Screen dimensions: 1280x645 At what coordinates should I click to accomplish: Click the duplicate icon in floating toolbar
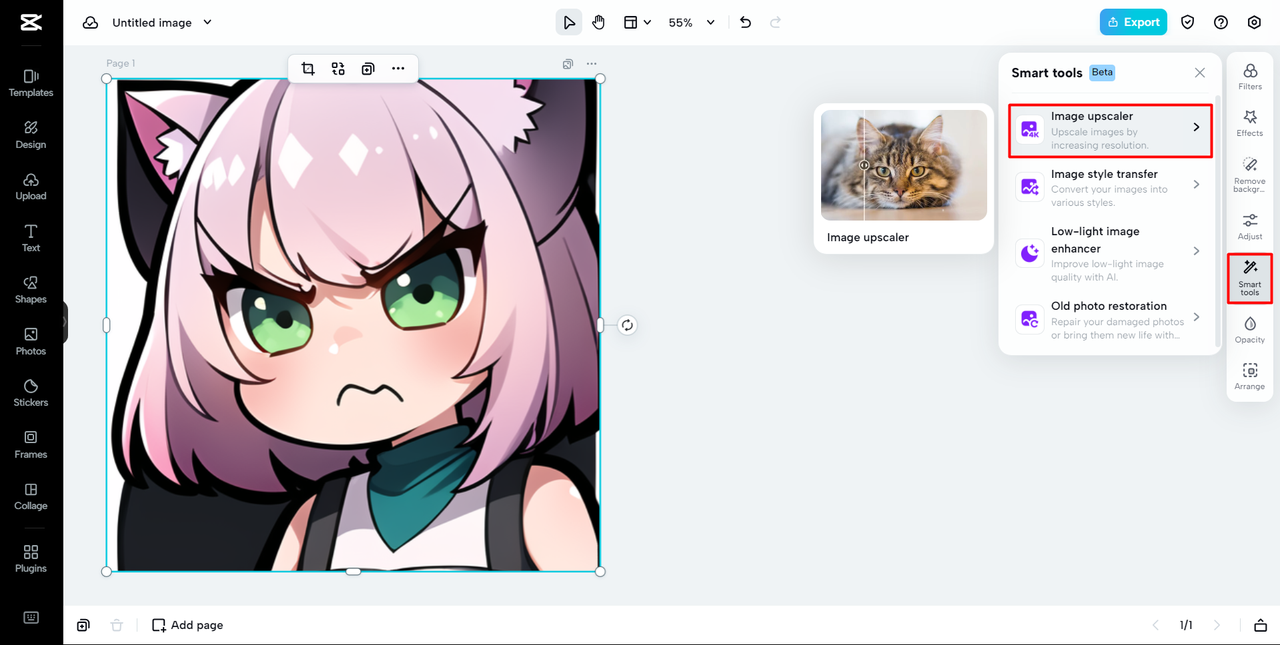[x=368, y=68]
